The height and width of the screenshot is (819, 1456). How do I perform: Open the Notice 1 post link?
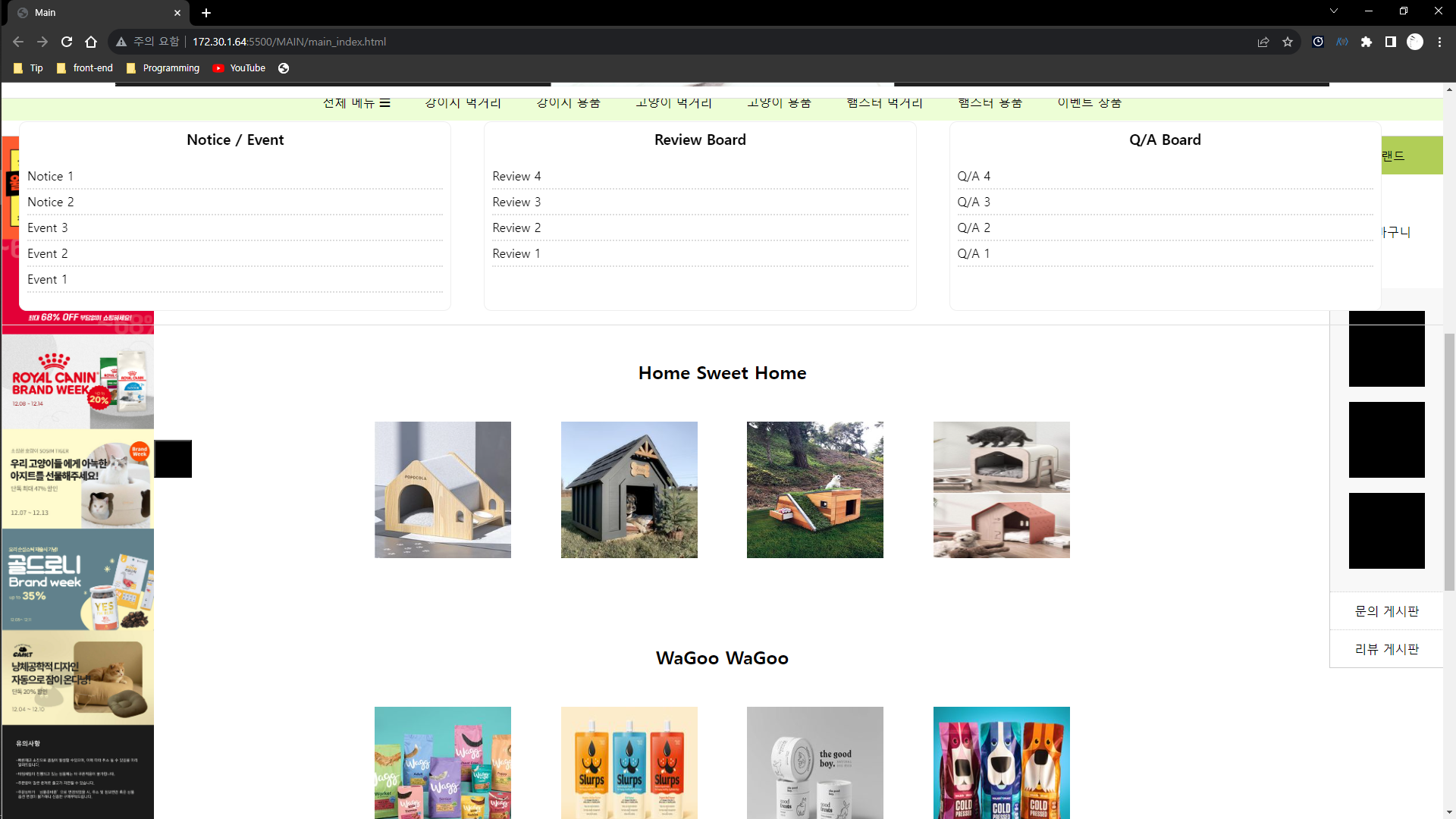pyautogui.click(x=50, y=176)
